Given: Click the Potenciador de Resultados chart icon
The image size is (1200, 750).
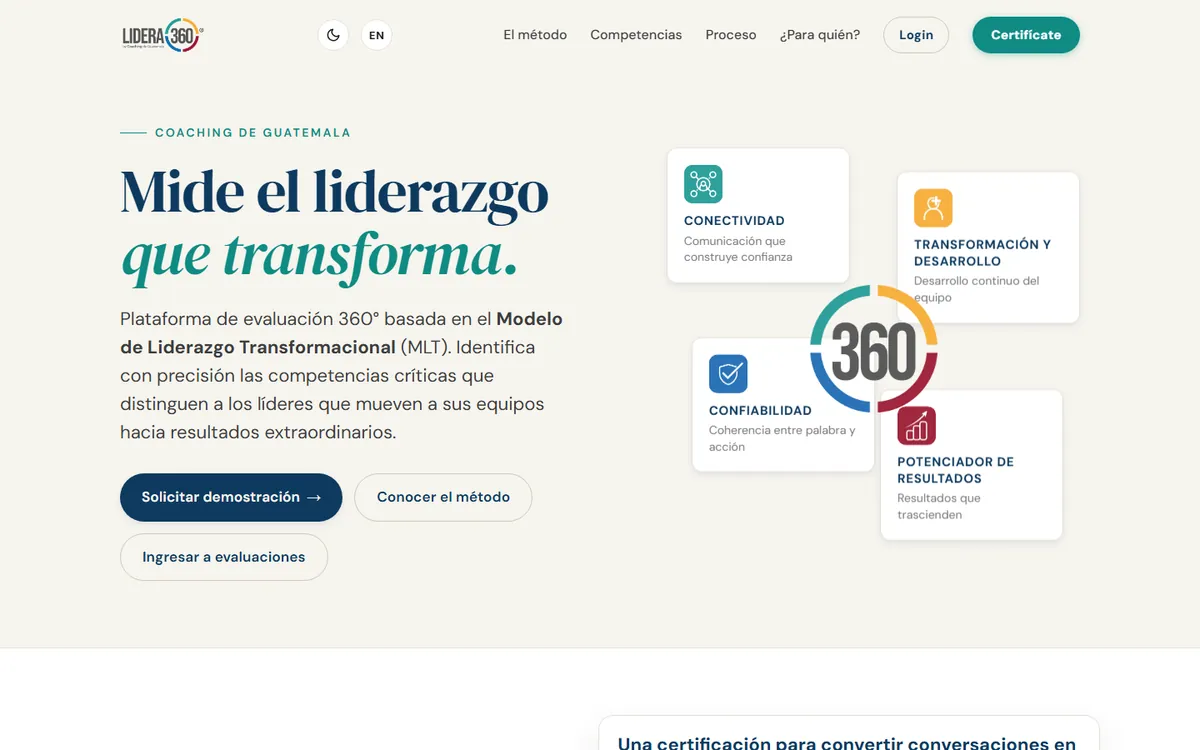Looking at the screenshot, I should [x=916, y=425].
